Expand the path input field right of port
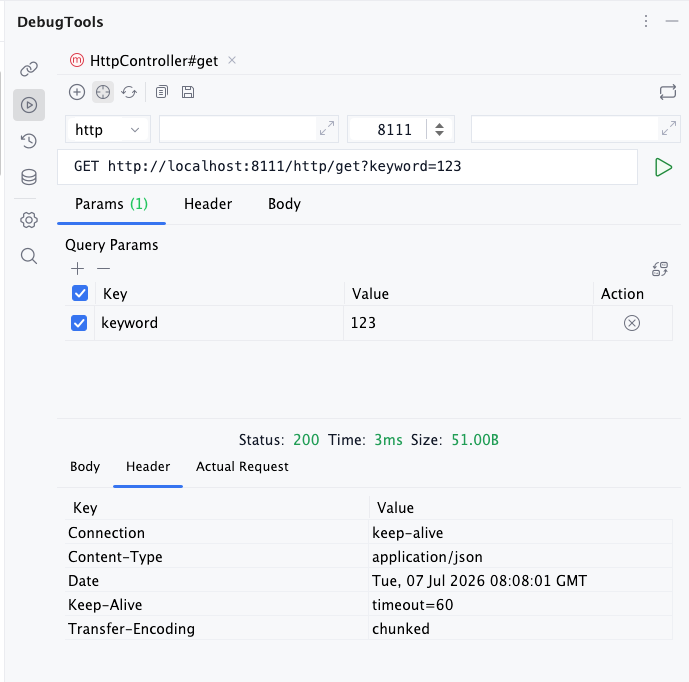This screenshot has height=682, width=689. 669,128
